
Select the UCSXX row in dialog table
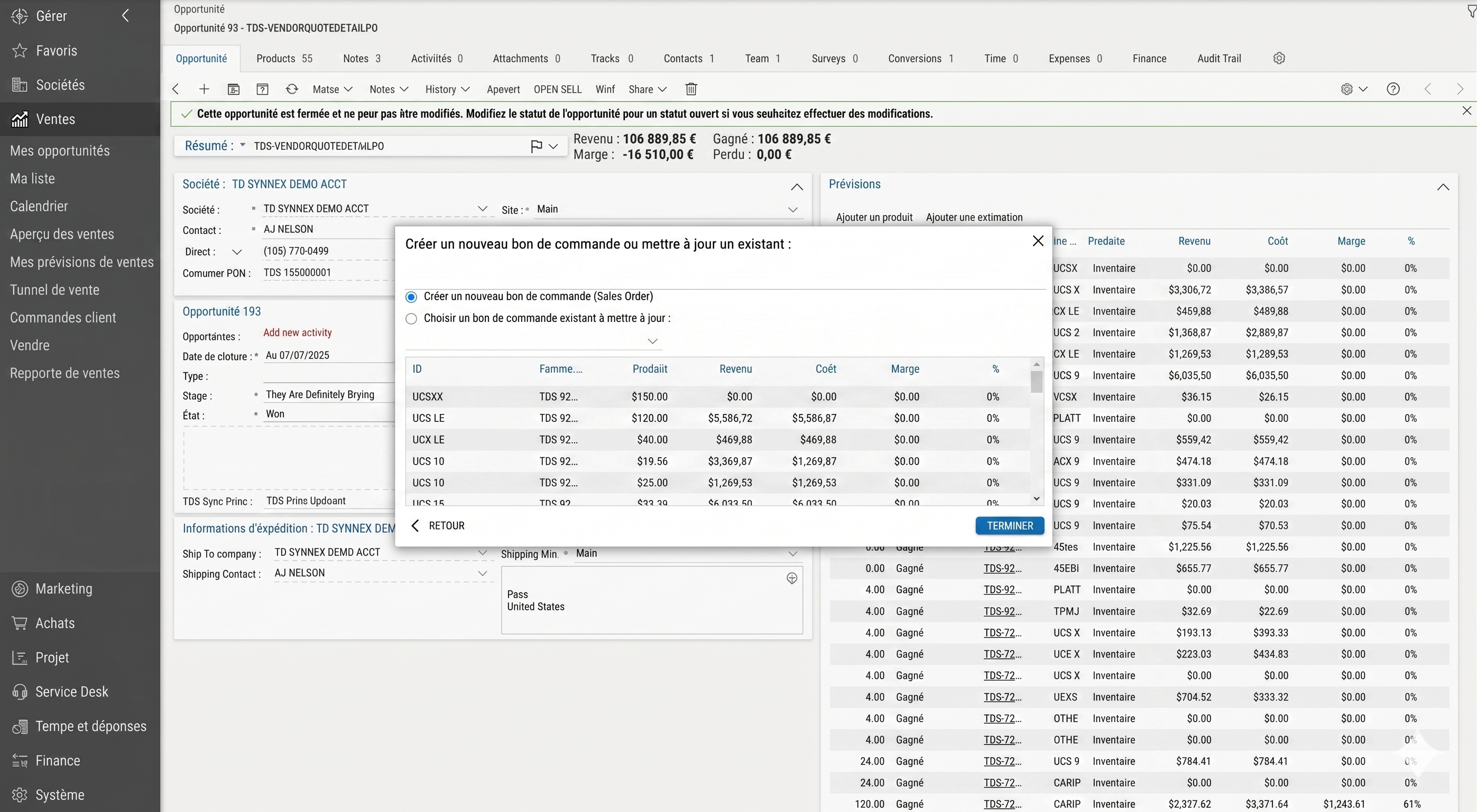[x=718, y=397]
